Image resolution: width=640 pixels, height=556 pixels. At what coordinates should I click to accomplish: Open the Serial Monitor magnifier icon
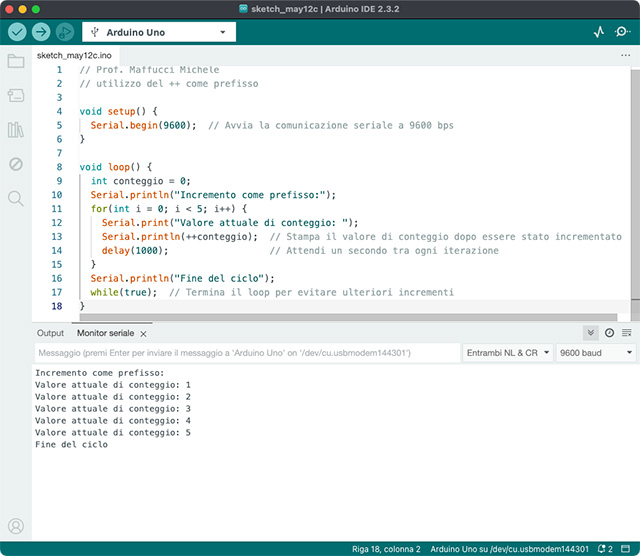point(622,32)
